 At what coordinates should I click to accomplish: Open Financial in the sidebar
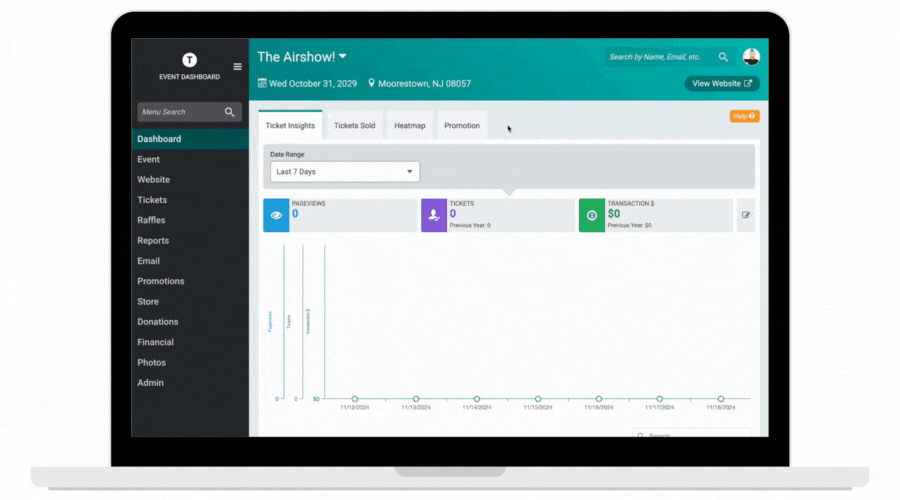(x=190, y=342)
